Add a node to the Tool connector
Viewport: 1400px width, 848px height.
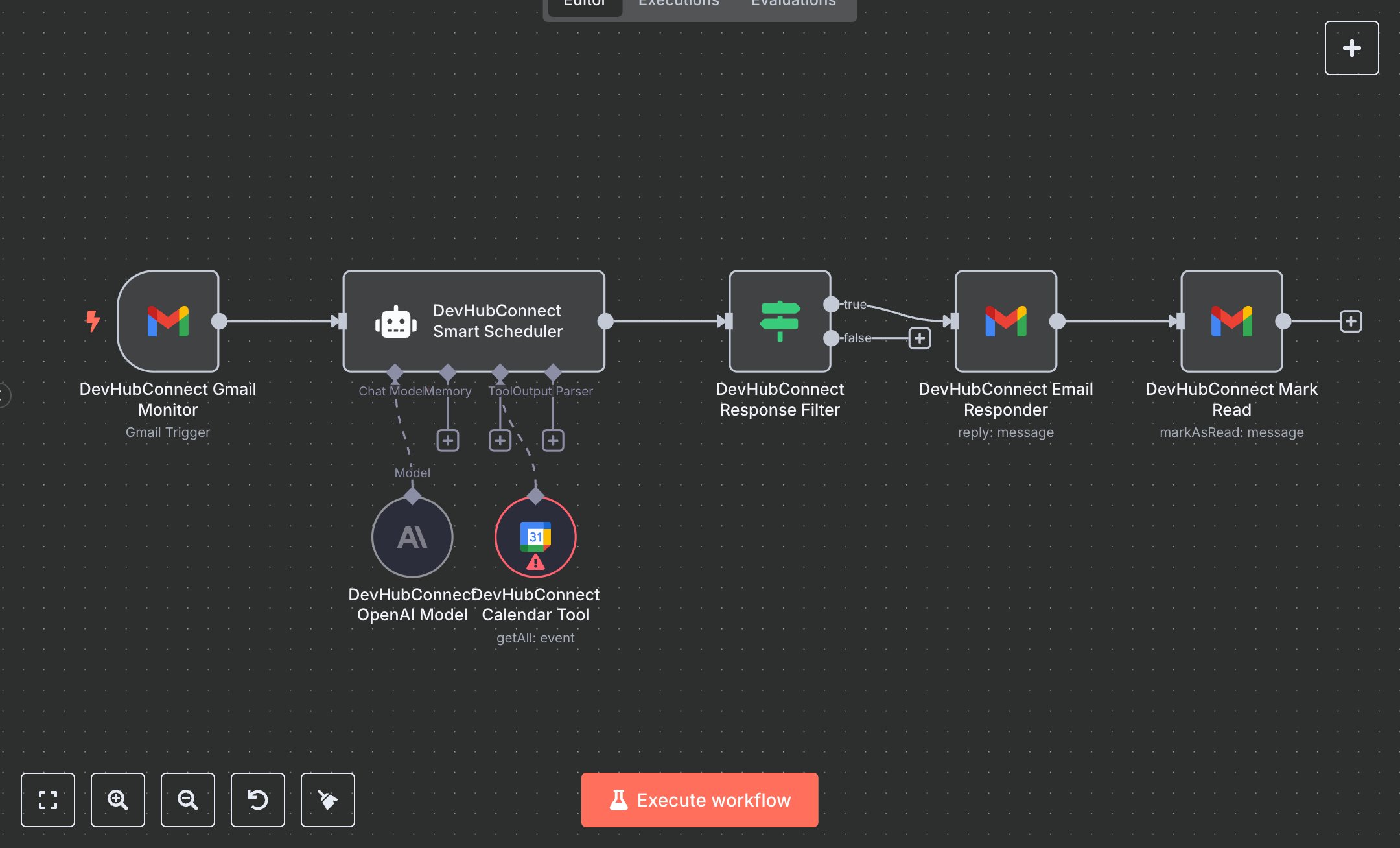click(x=500, y=441)
